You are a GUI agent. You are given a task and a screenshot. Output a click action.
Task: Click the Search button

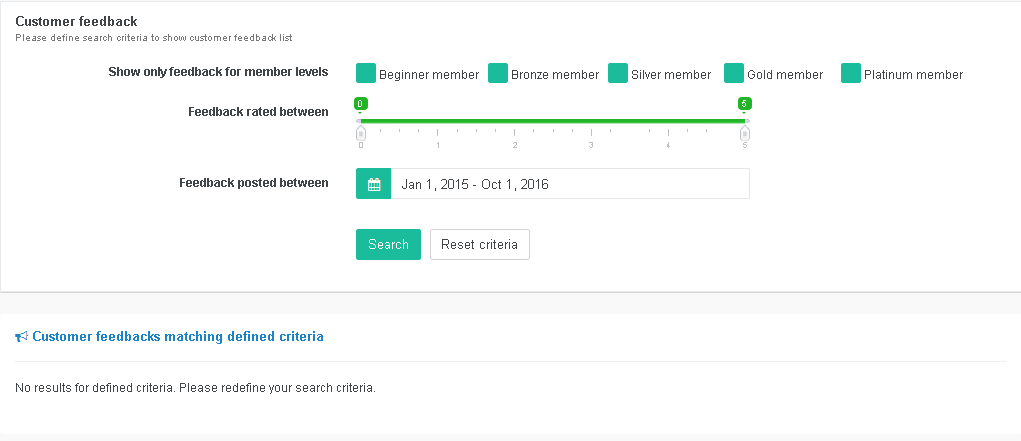click(x=388, y=244)
